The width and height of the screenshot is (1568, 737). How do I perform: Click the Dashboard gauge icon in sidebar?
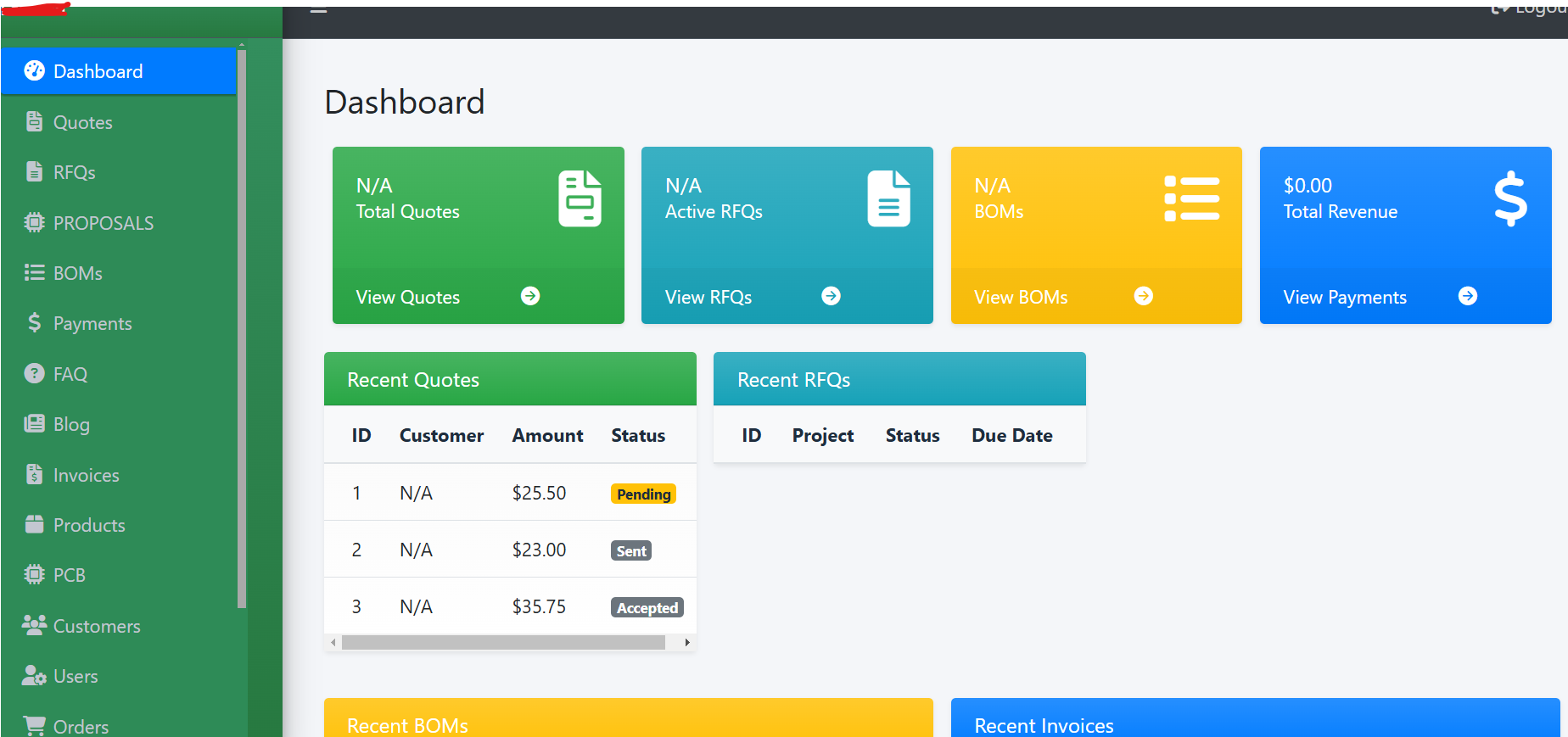point(34,70)
